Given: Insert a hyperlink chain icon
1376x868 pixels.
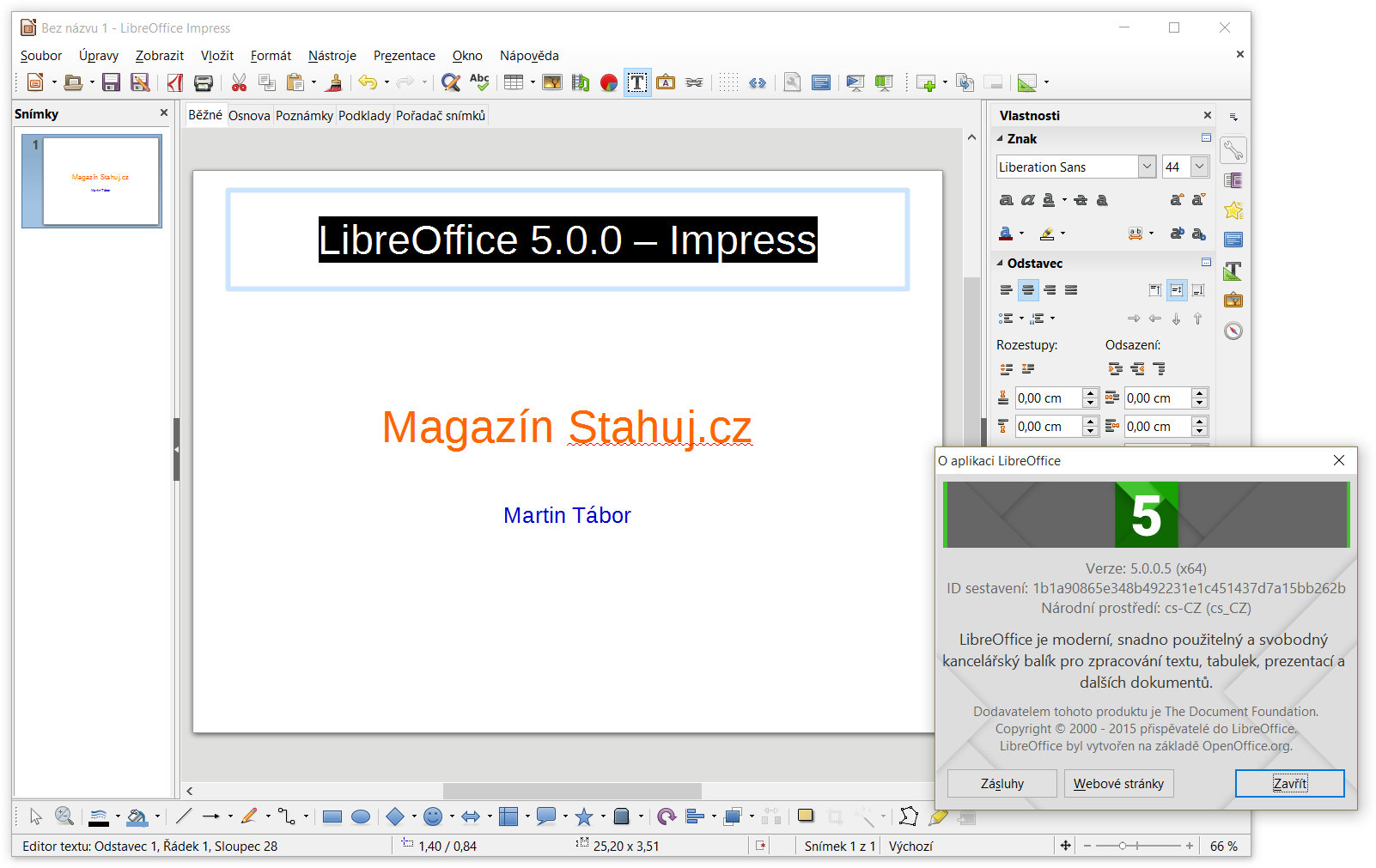Looking at the screenshot, I should tap(694, 82).
